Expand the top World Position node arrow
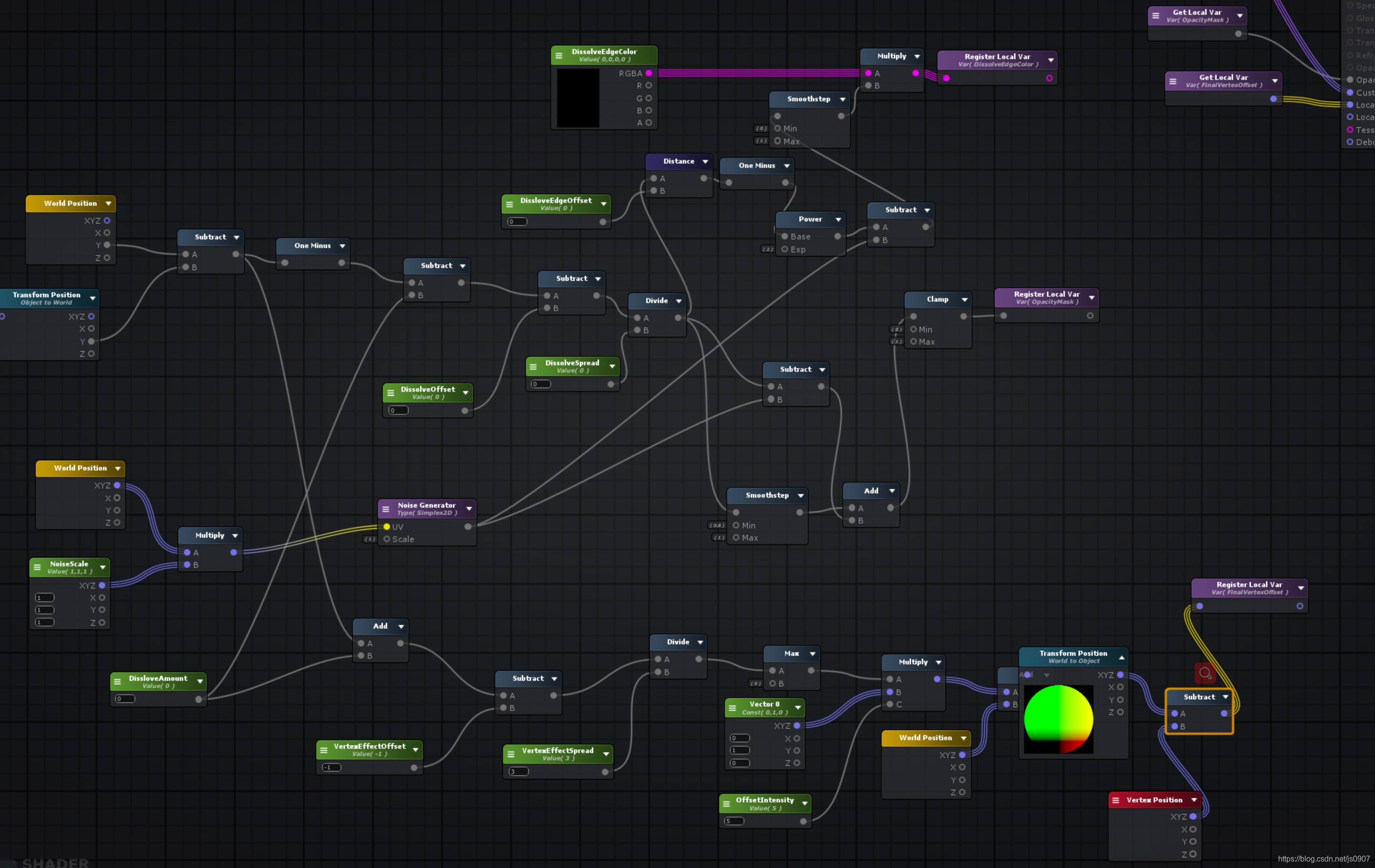This screenshot has width=1375, height=868. (108, 204)
